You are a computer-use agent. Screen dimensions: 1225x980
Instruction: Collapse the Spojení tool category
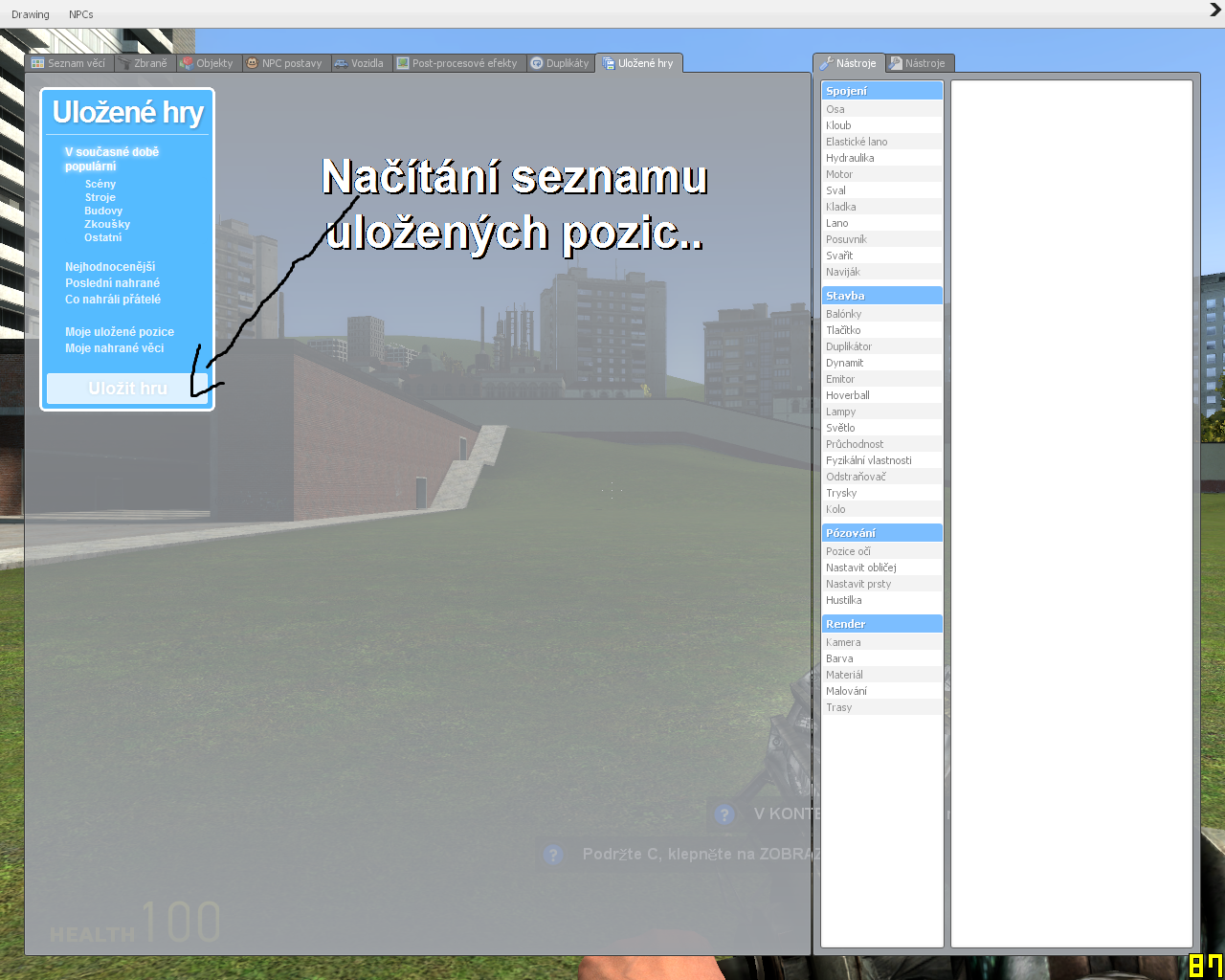tap(882, 91)
